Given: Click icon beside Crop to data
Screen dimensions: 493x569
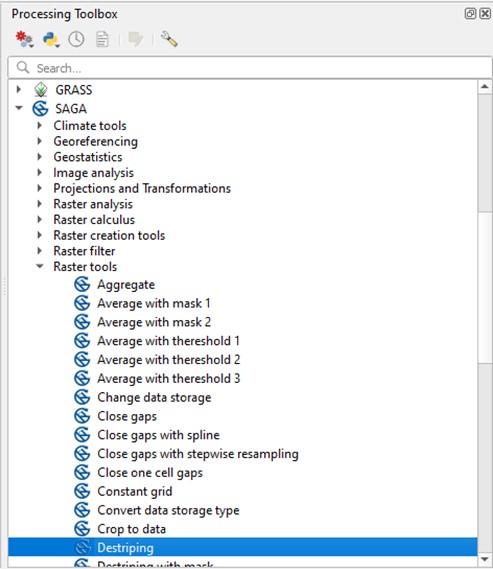Looking at the screenshot, I should (82, 529).
